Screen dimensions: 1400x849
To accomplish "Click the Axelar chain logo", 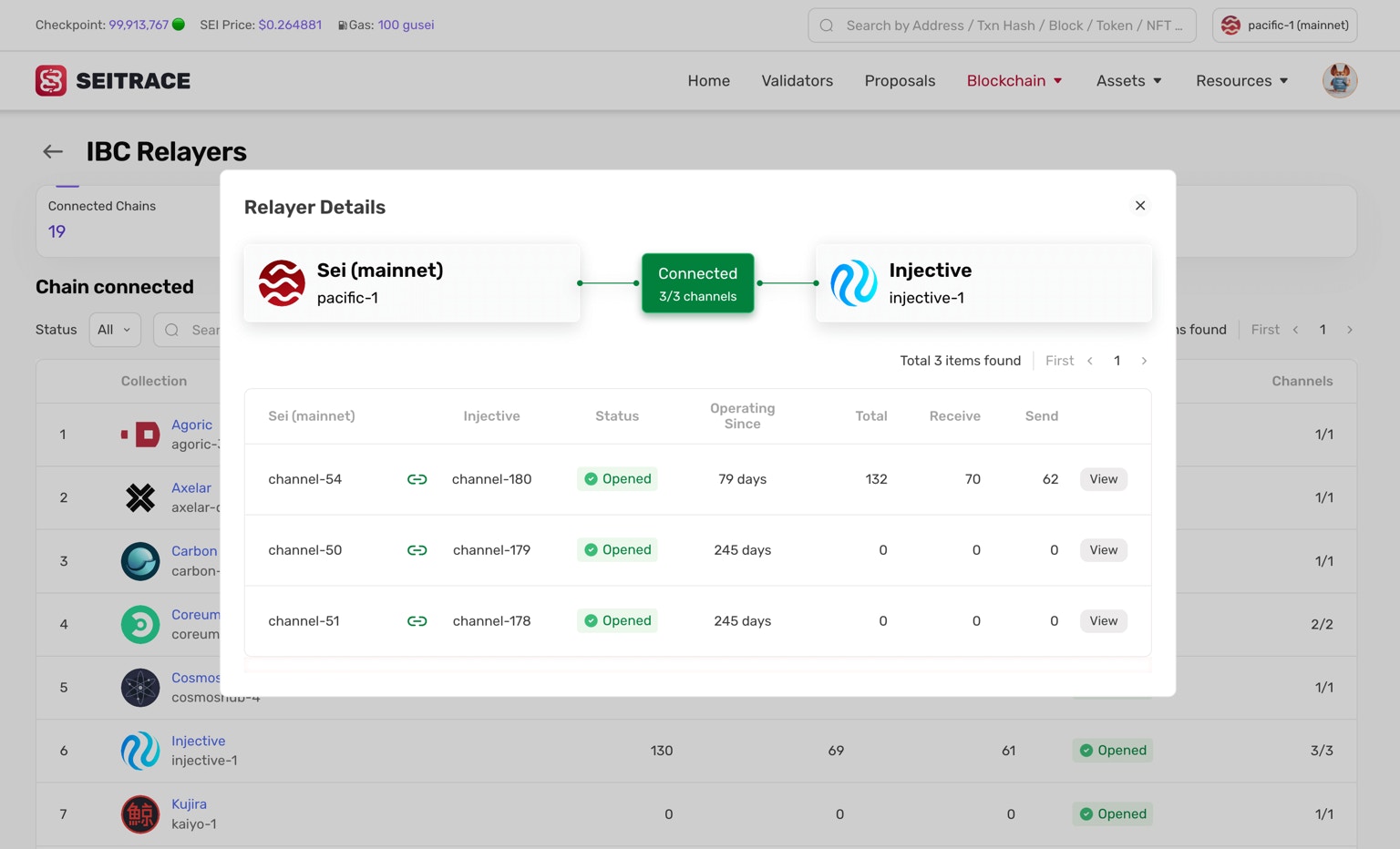I will [x=140, y=497].
